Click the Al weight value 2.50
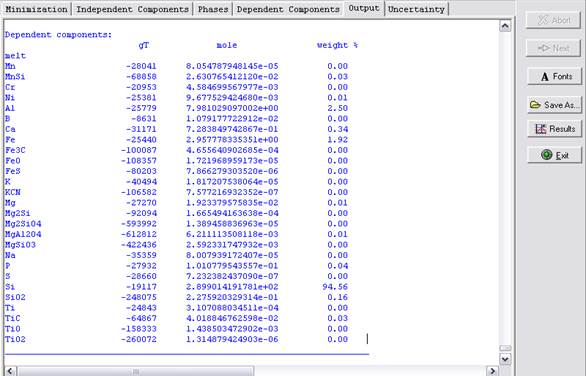This screenshot has width=586, height=376. [x=337, y=108]
